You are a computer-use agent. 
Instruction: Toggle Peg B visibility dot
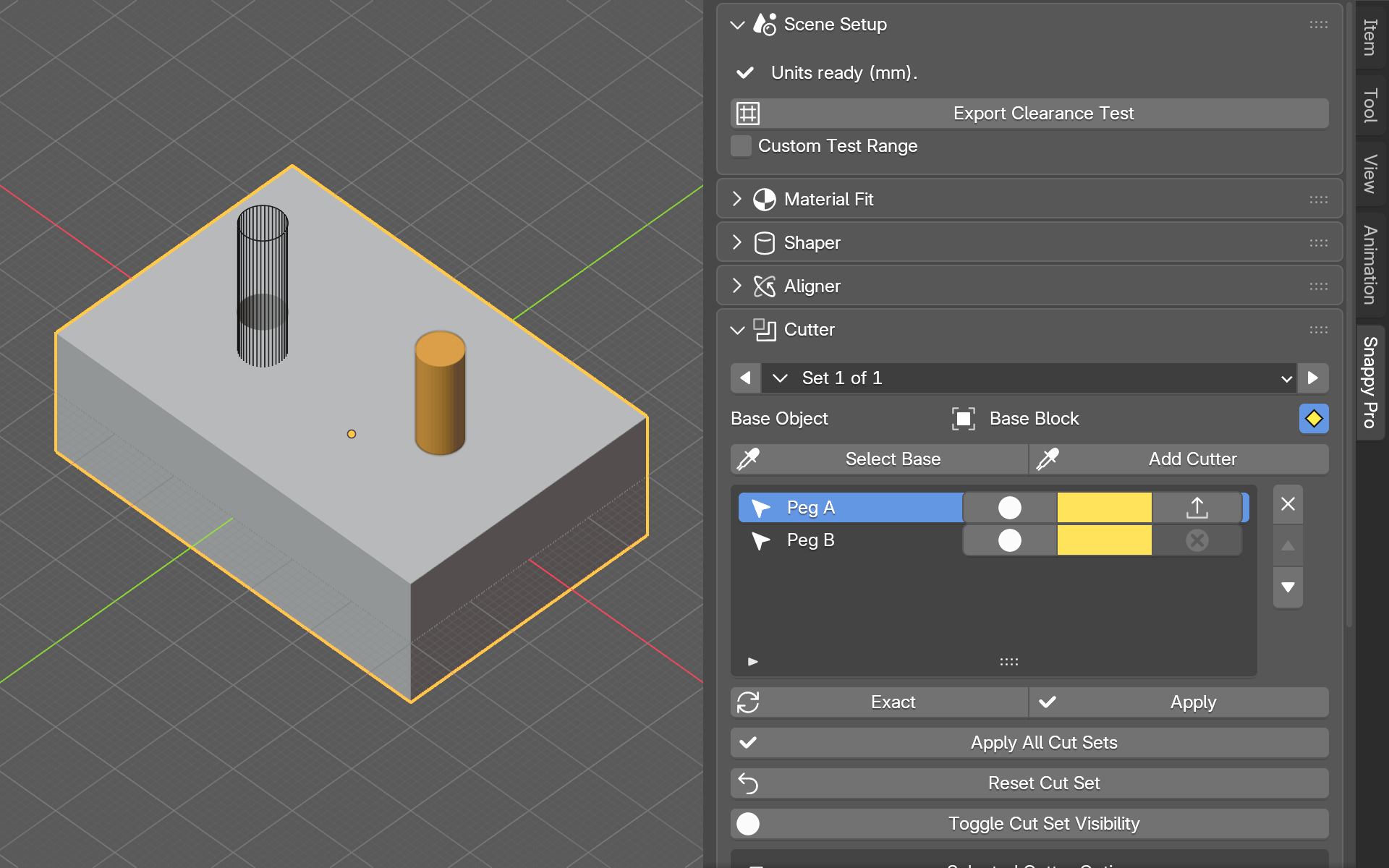[1010, 540]
